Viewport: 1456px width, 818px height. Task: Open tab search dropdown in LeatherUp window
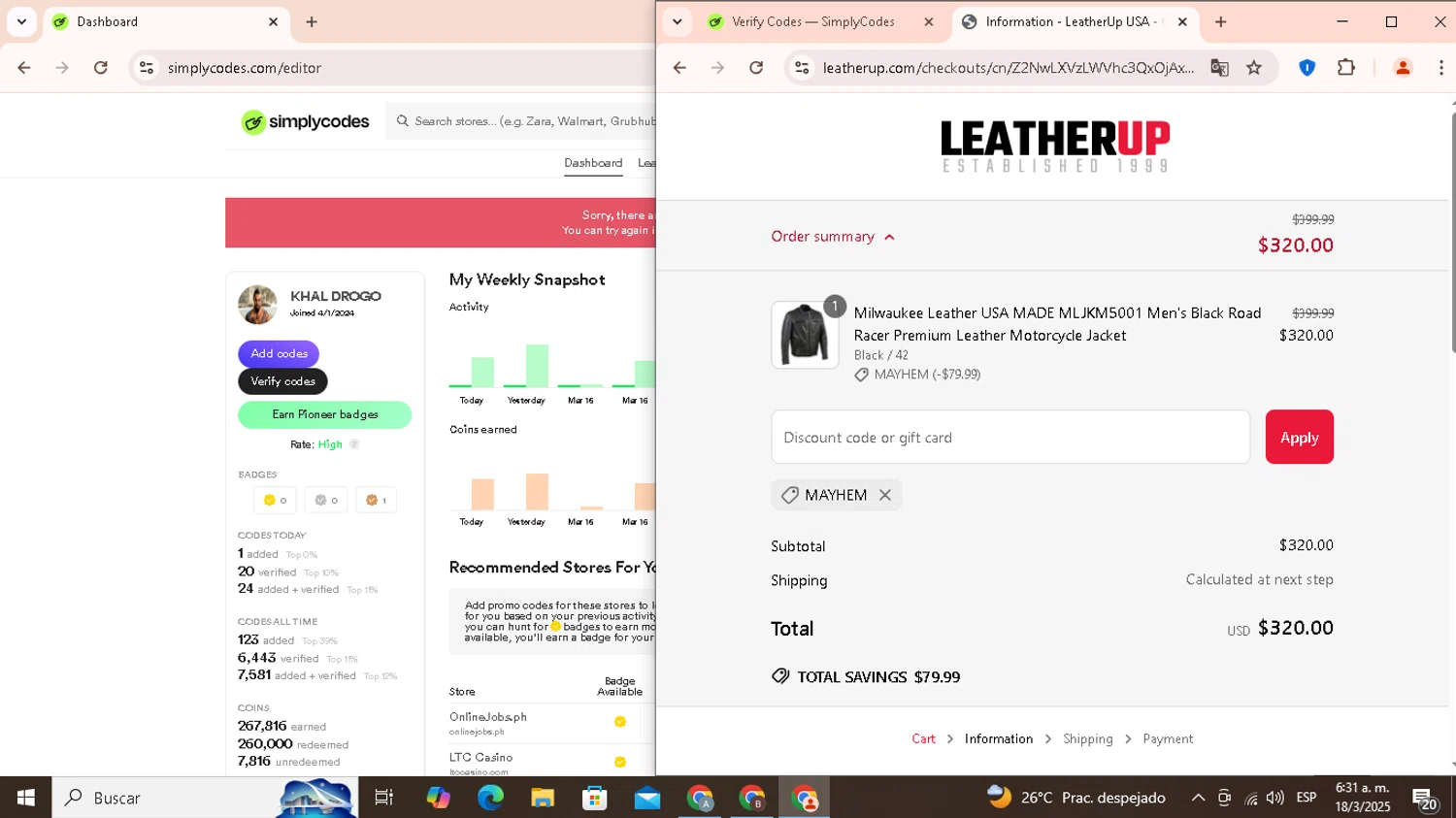pos(678,21)
